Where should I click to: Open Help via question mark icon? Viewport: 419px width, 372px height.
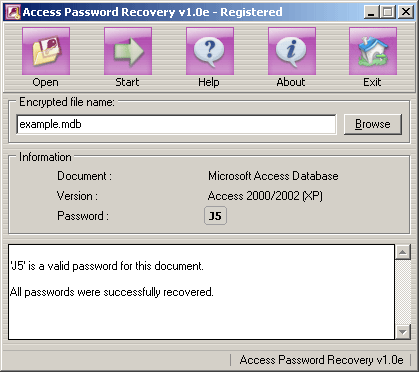tap(210, 51)
